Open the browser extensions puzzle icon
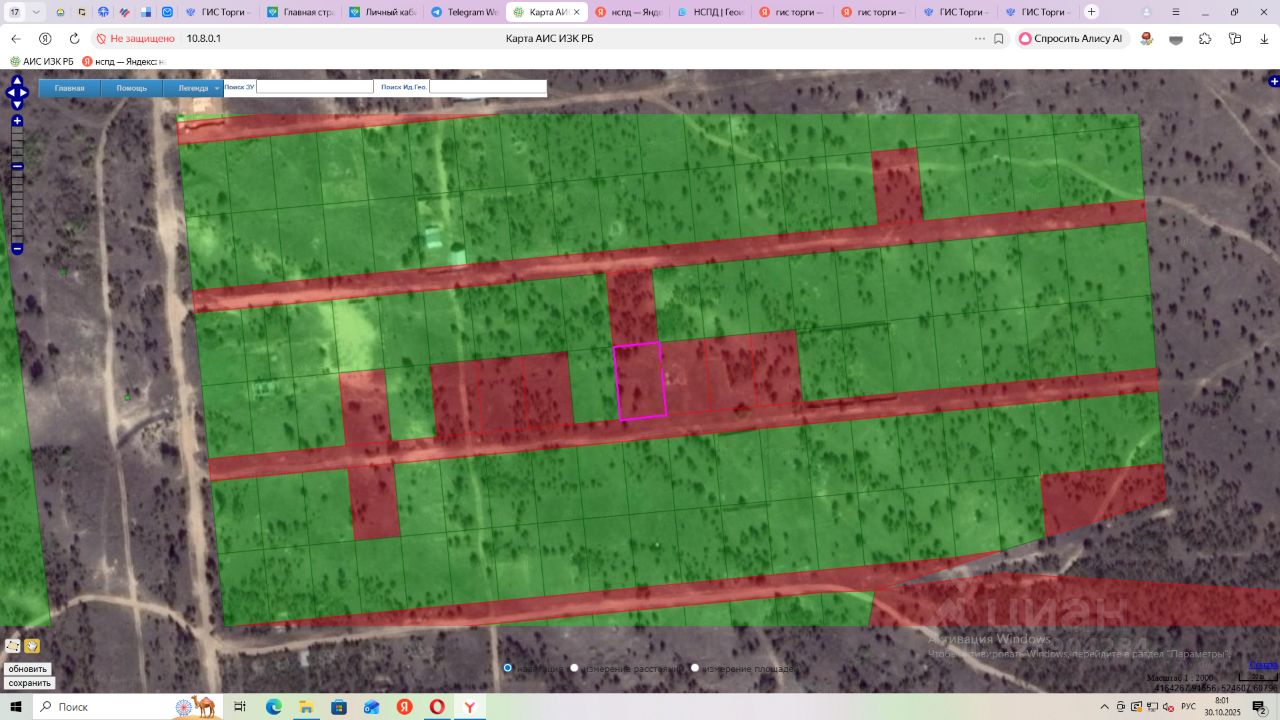This screenshot has height=720, width=1280. 1205,38
